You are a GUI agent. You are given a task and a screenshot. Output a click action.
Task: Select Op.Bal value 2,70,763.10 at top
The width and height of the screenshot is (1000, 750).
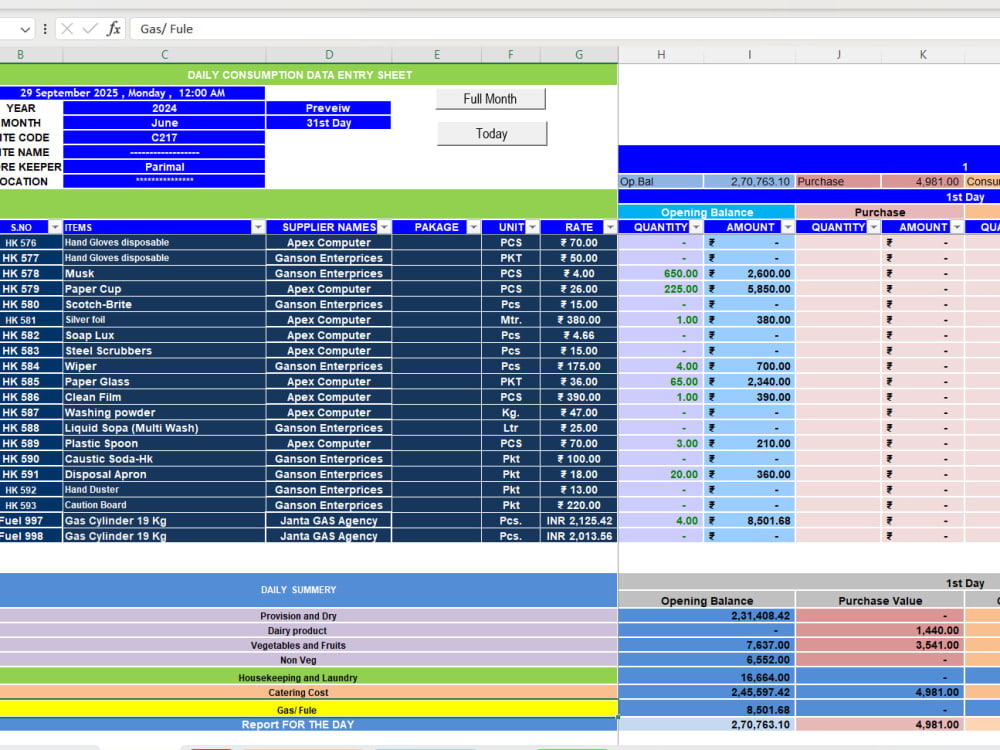[749, 182]
